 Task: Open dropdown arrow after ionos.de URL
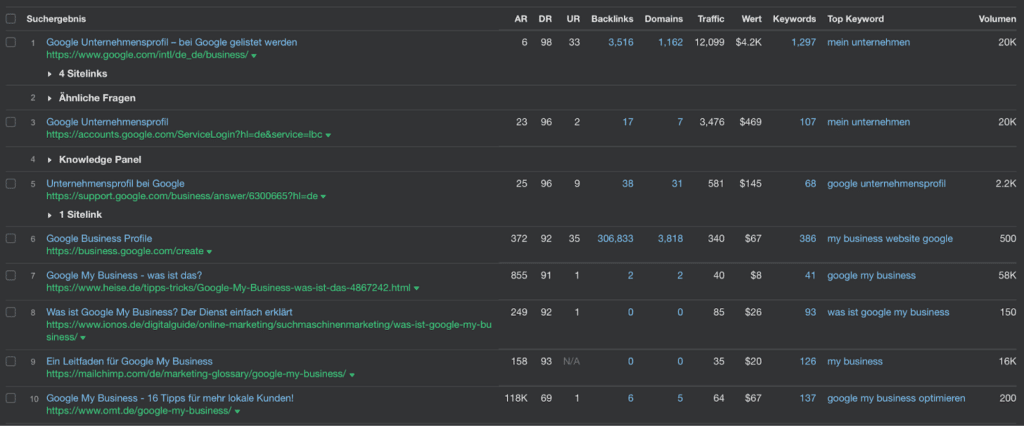click(83, 338)
